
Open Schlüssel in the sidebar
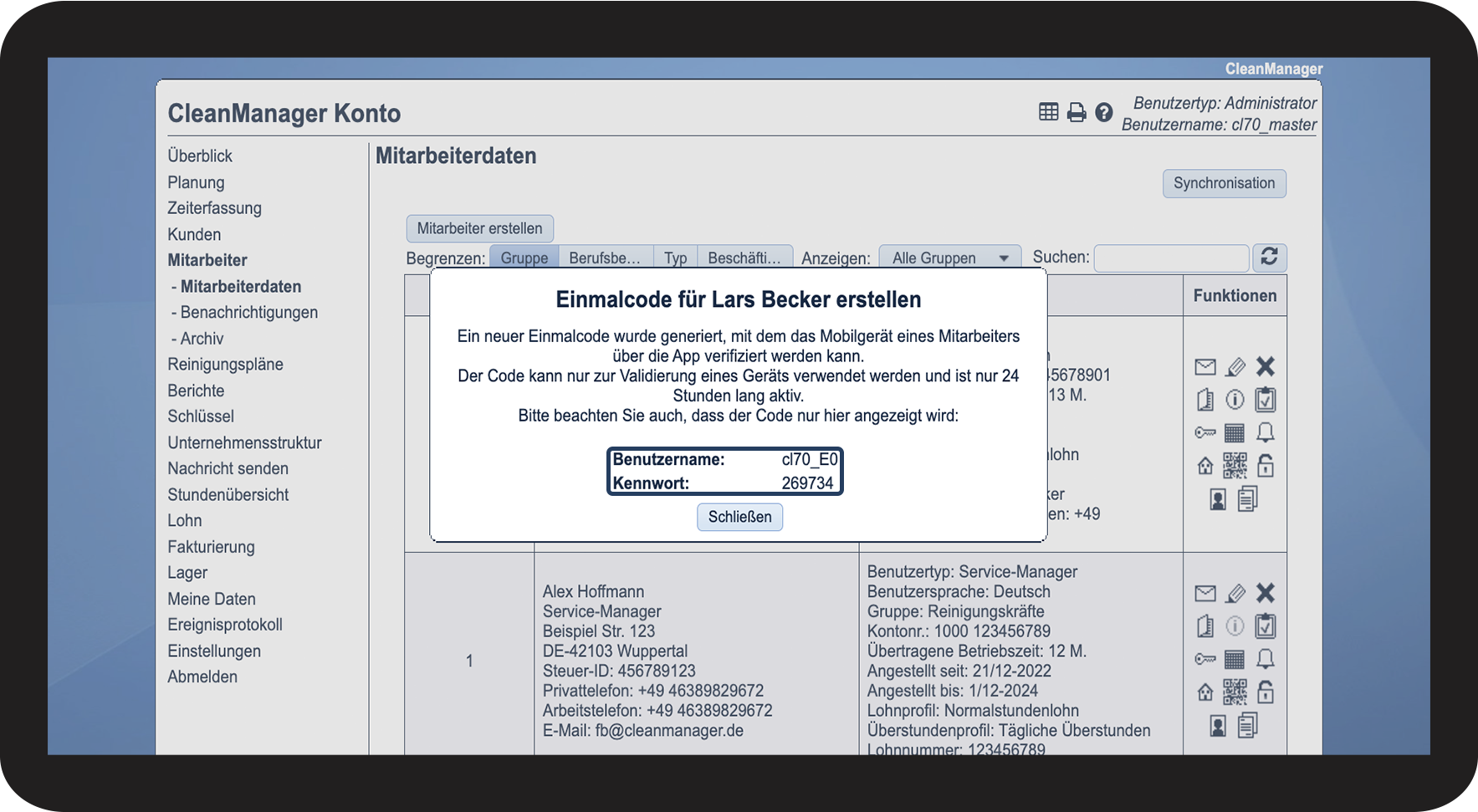201,416
